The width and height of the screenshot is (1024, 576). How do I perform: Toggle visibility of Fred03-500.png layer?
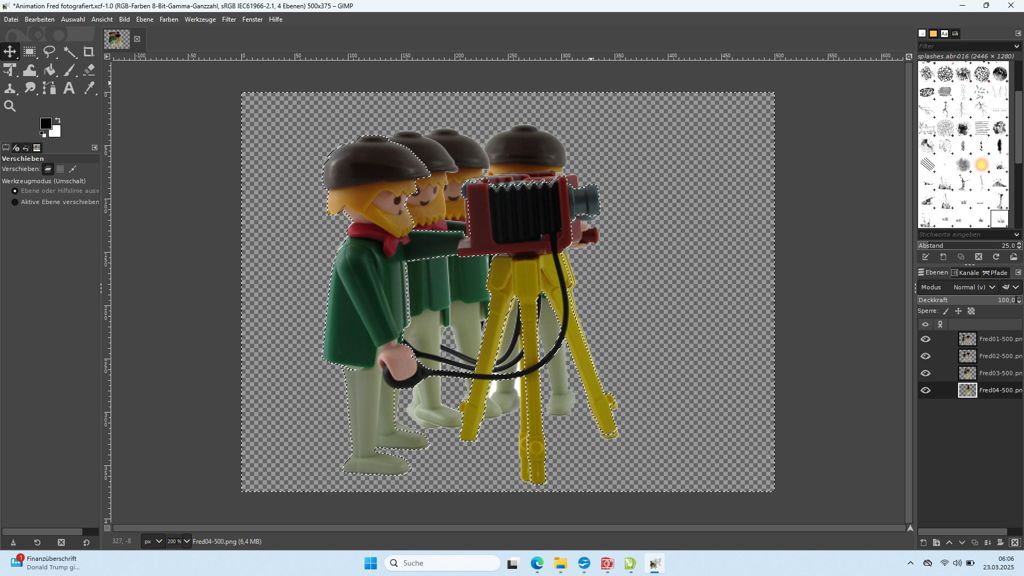(925, 373)
